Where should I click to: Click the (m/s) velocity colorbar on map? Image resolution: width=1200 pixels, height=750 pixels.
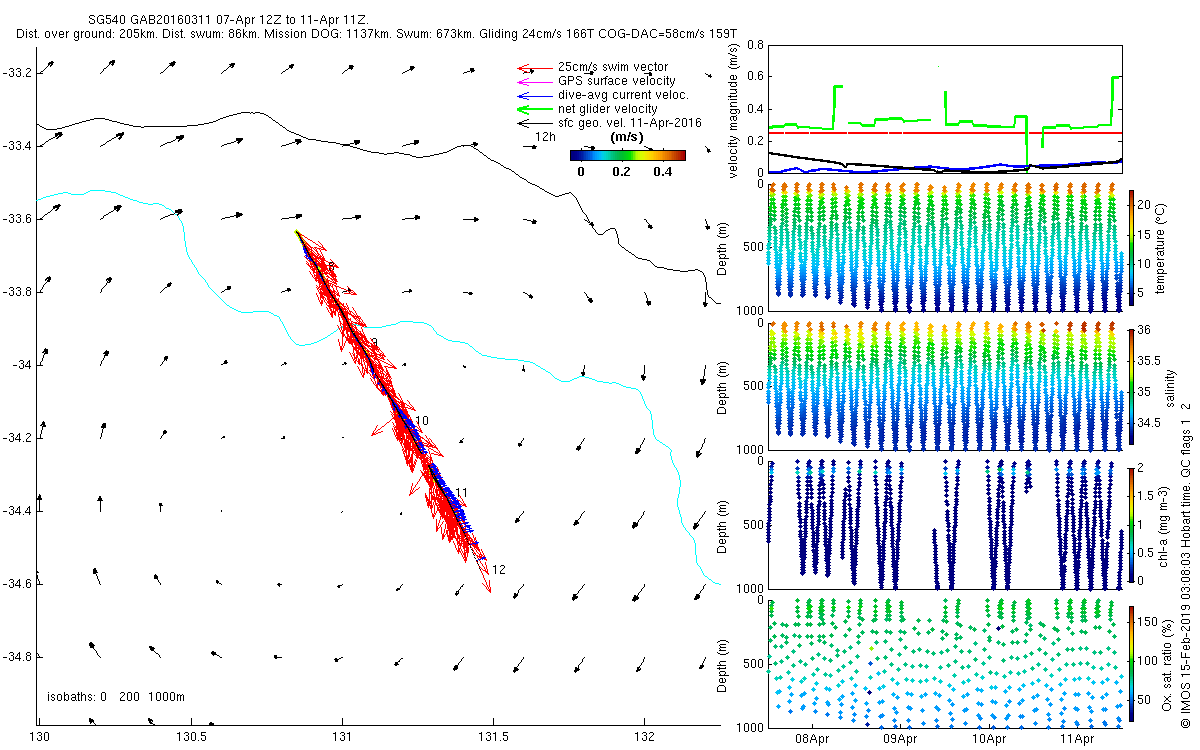[x=627, y=155]
